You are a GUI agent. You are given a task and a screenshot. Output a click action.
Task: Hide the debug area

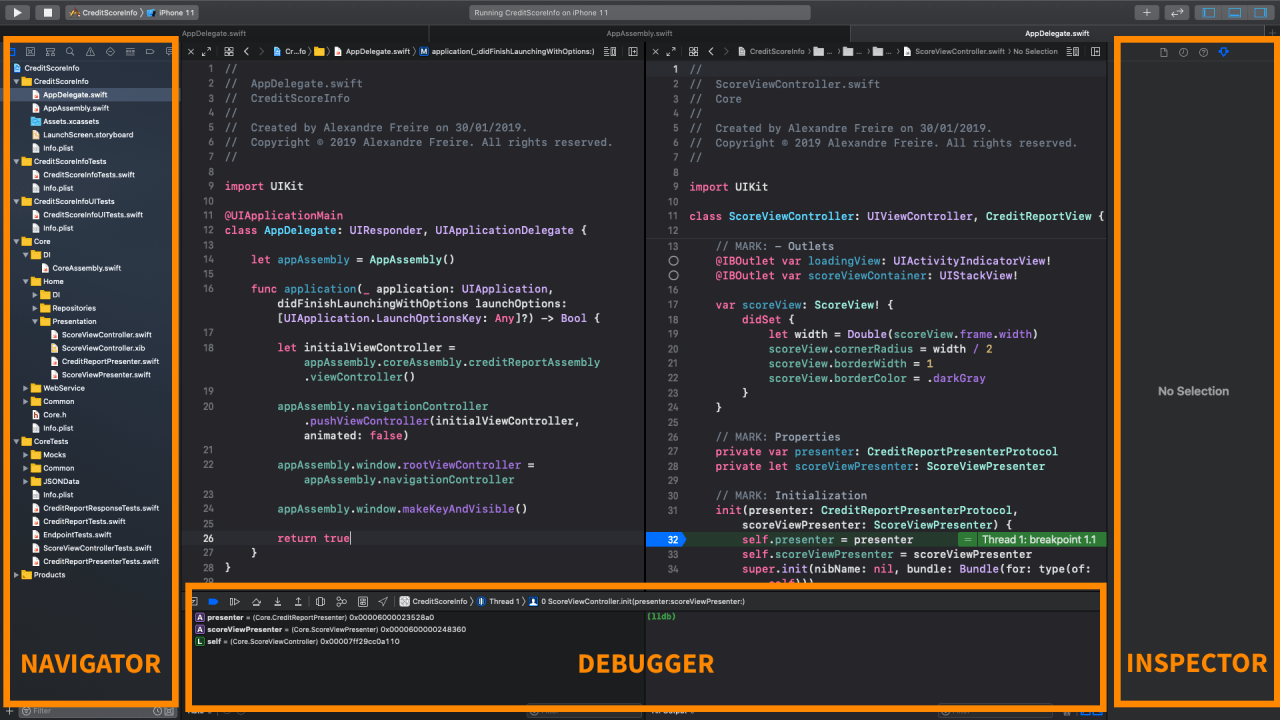pos(195,601)
